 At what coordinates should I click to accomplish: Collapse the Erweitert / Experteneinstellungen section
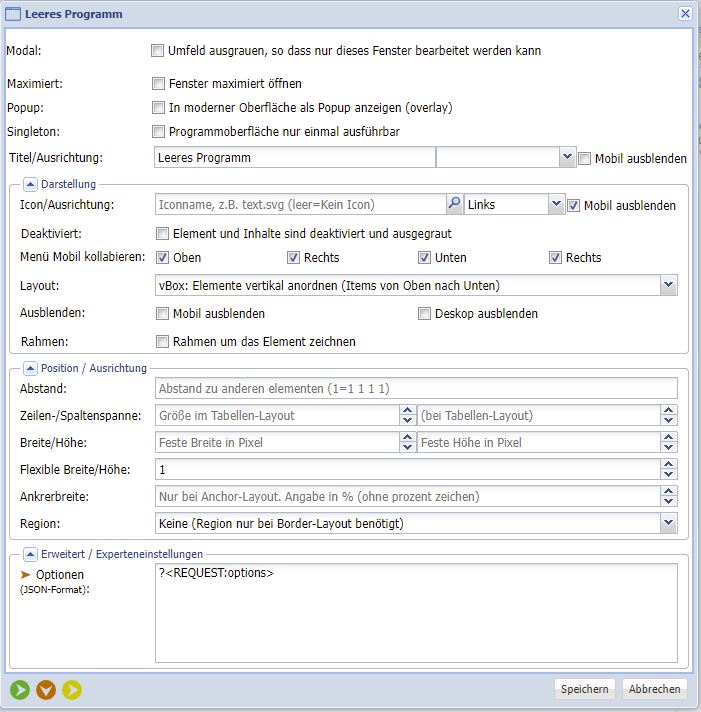(x=29, y=553)
